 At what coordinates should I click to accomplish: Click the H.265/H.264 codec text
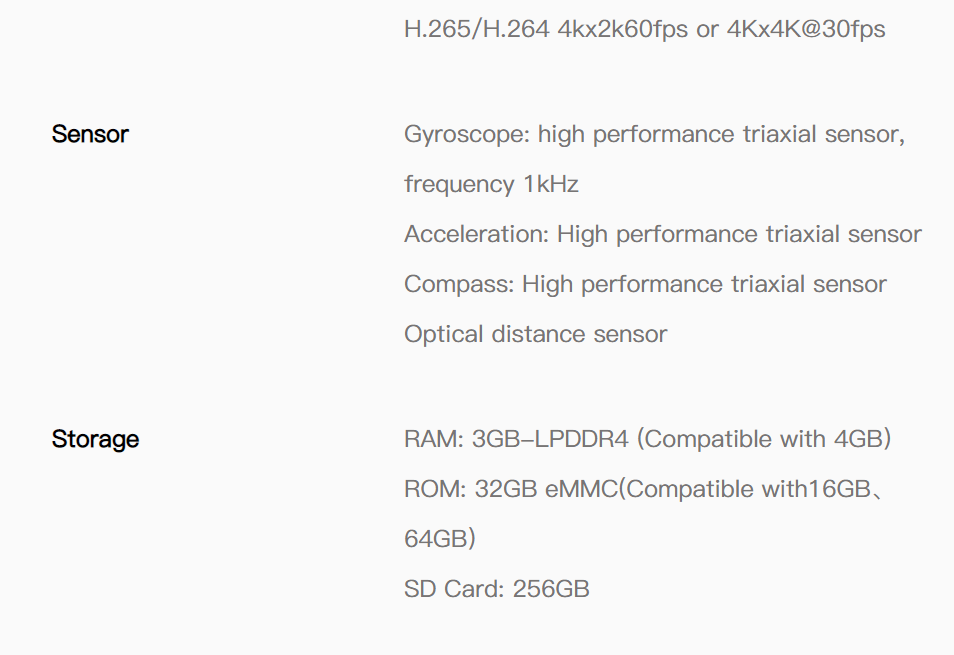point(476,29)
